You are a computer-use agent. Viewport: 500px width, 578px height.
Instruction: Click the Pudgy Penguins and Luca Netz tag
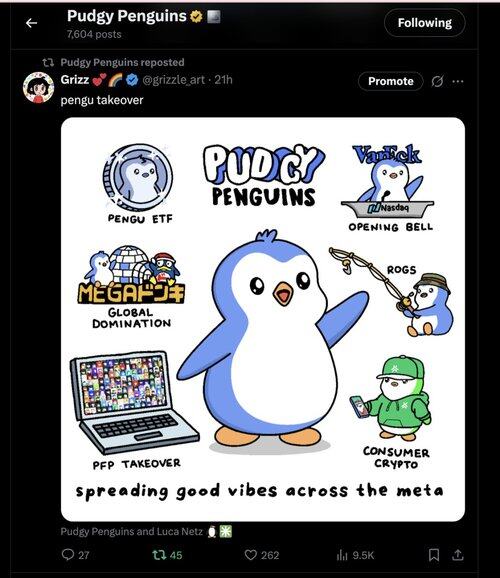tap(131, 531)
